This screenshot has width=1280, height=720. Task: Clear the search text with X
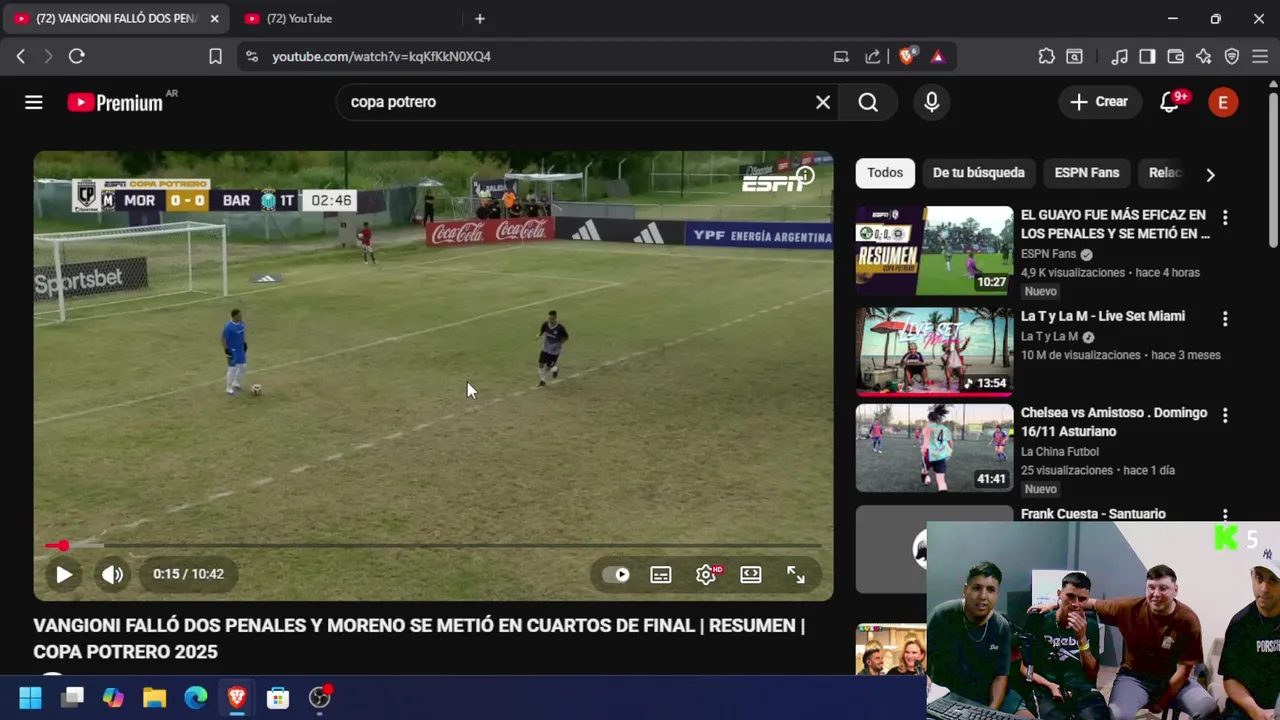tap(823, 102)
